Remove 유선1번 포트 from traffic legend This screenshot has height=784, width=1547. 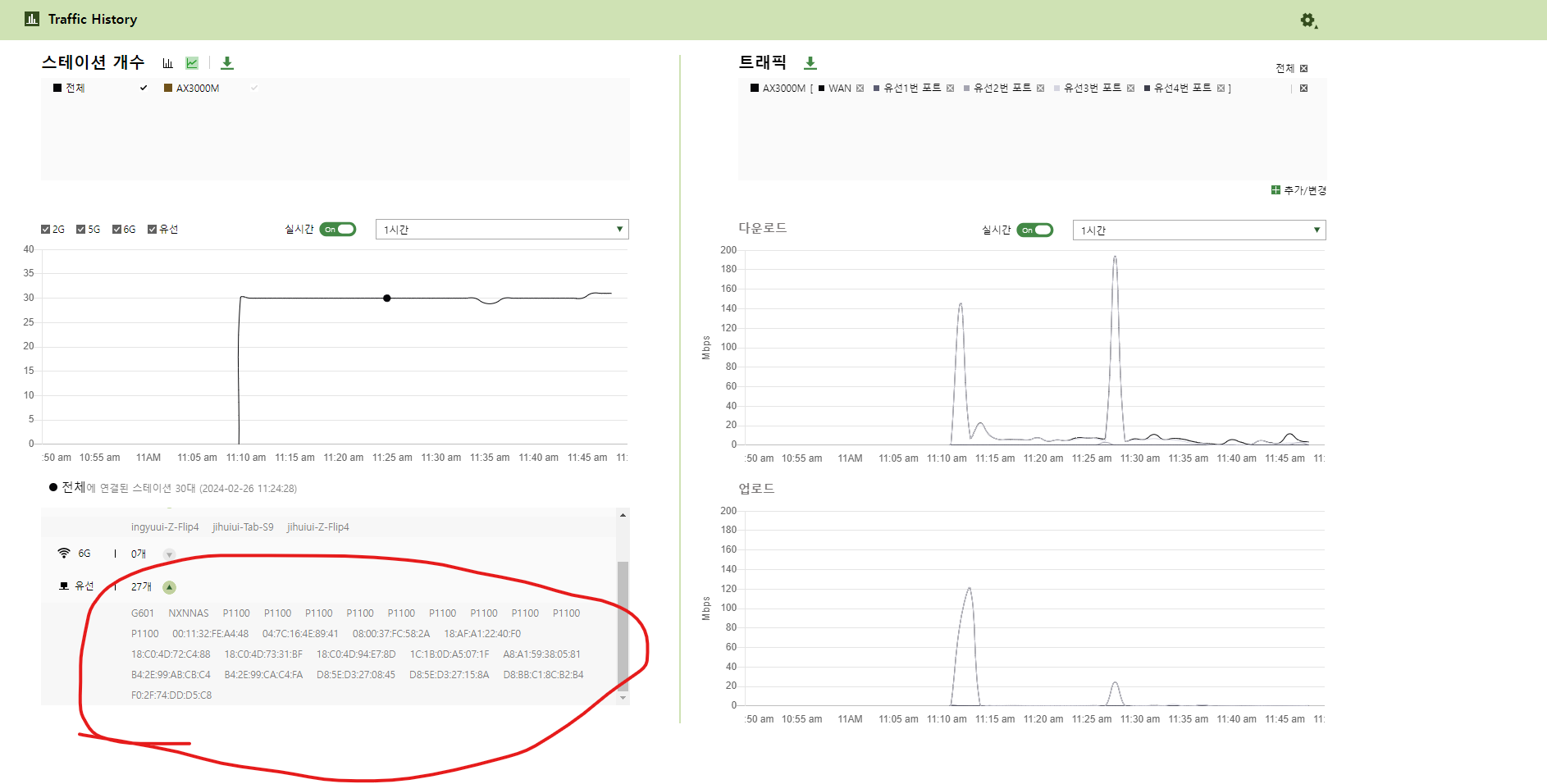(950, 89)
